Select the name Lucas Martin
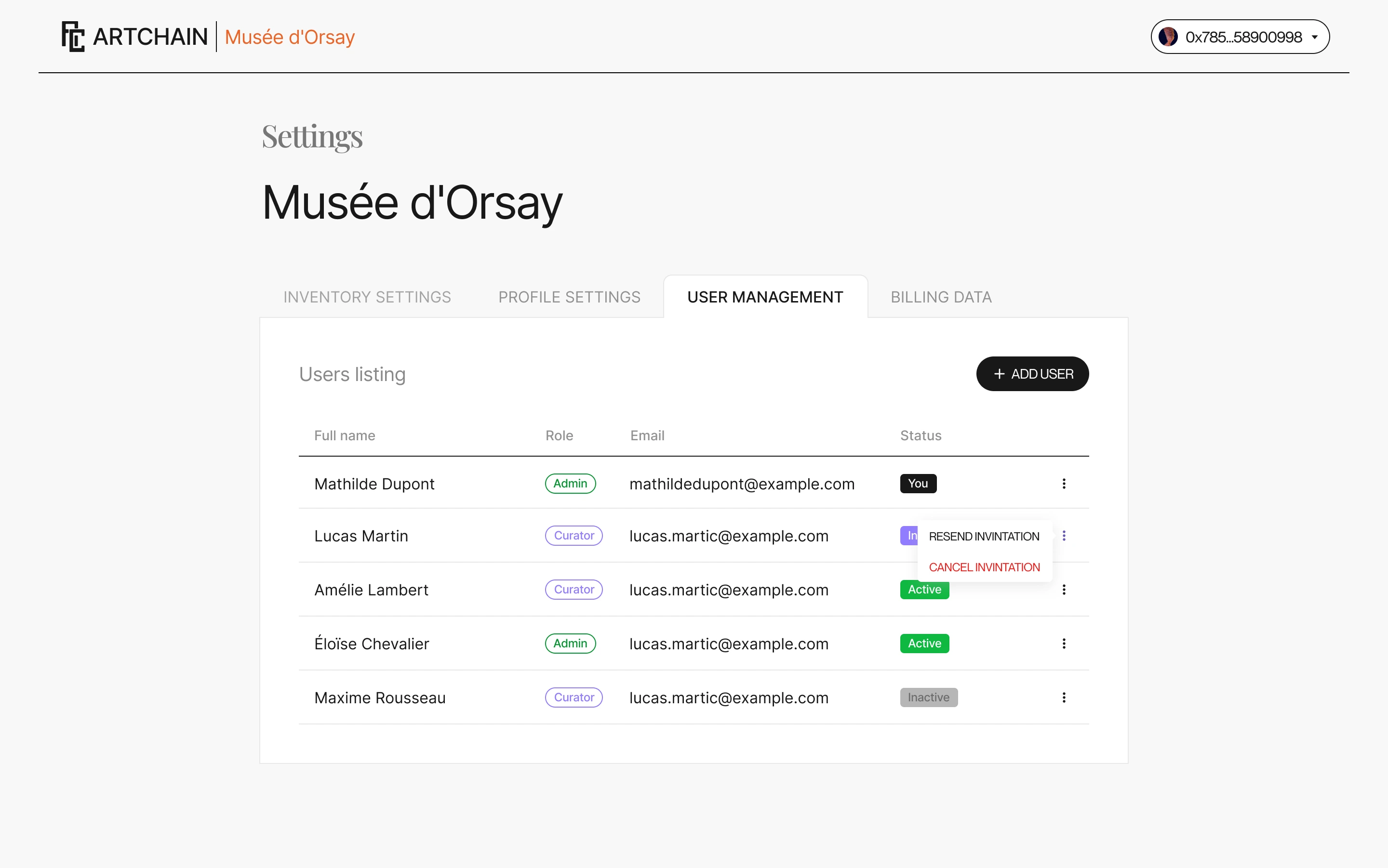This screenshot has width=1388, height=868. pyautogui.click(x=360, y=536)
